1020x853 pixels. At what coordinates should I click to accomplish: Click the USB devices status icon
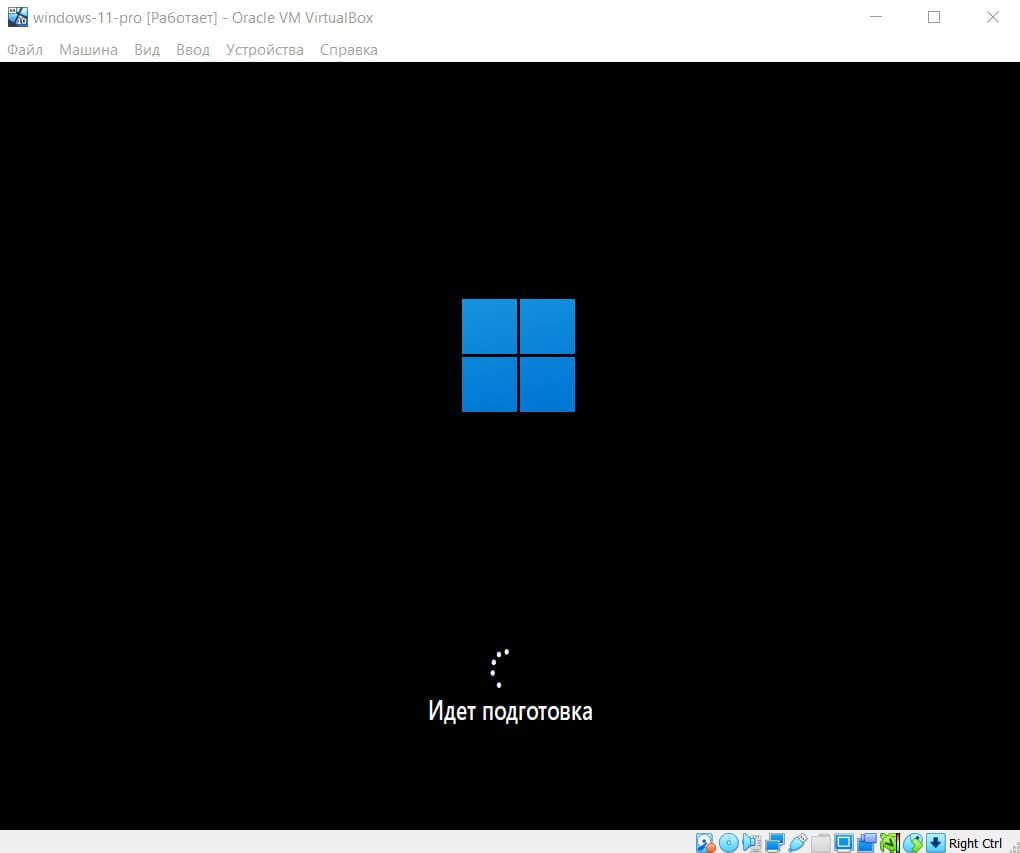point(798,843)
